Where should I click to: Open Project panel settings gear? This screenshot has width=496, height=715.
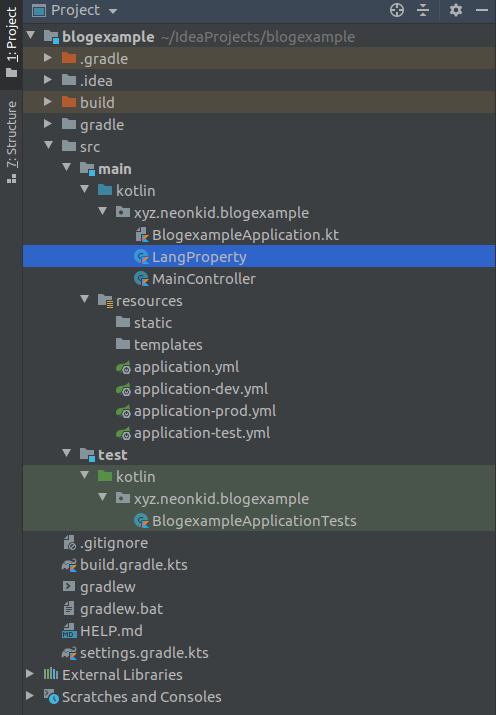click(x=455, y=10)
